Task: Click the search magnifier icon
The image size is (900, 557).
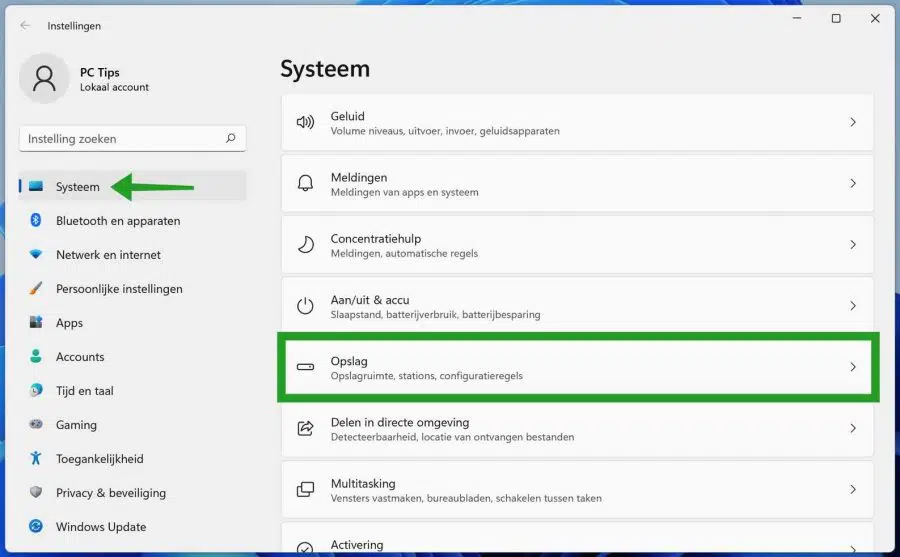Action: (231, 138)
